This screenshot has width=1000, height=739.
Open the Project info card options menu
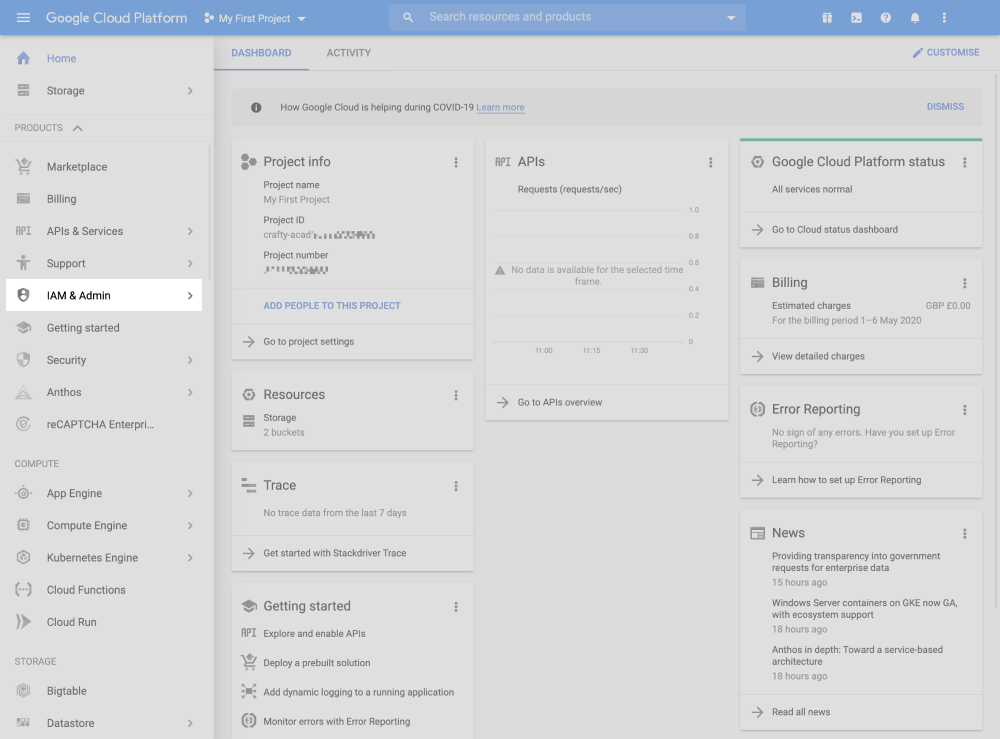[456, 162]
